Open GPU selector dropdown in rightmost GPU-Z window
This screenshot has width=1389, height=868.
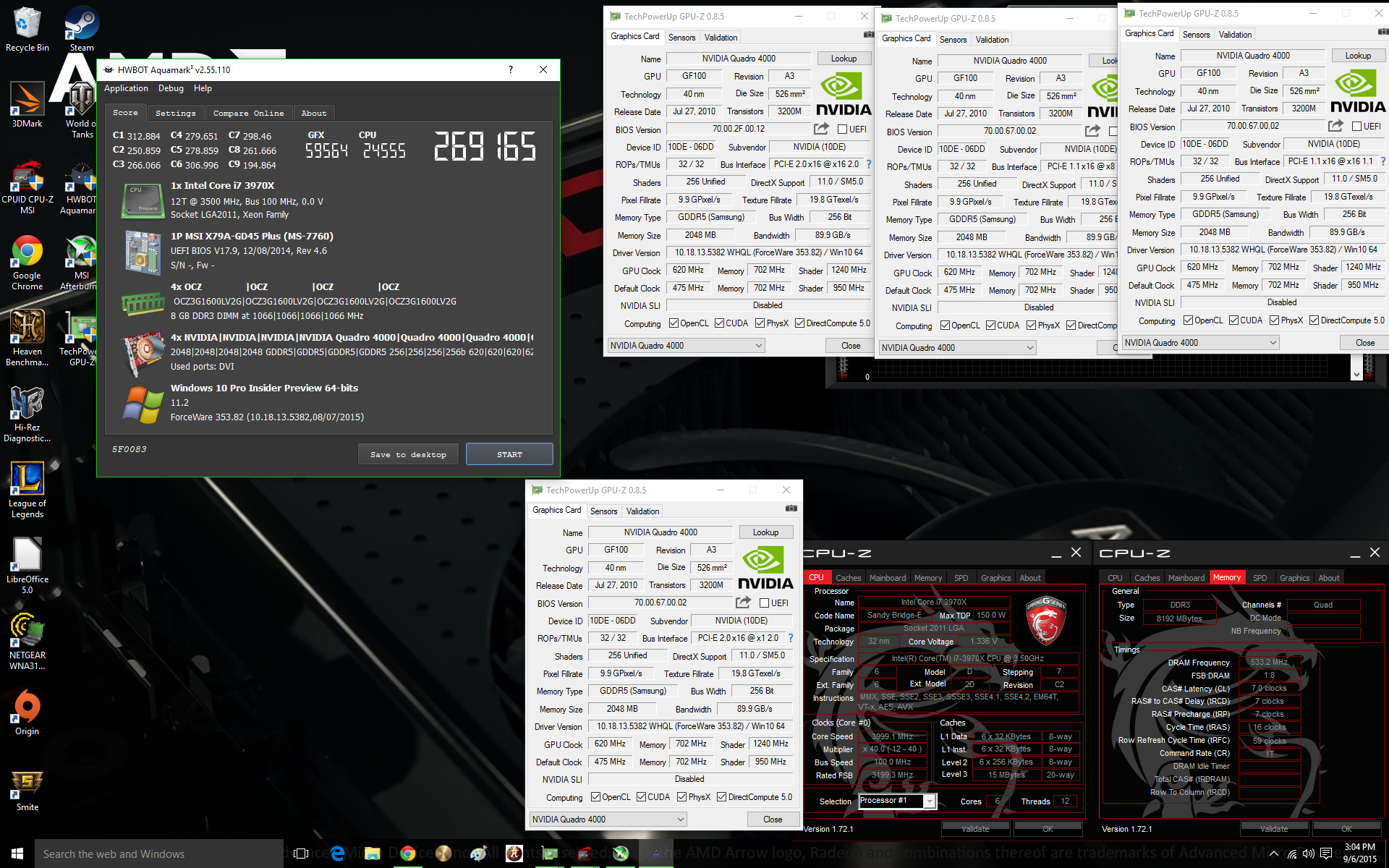pyautogui.click(x=1200, y=343)
